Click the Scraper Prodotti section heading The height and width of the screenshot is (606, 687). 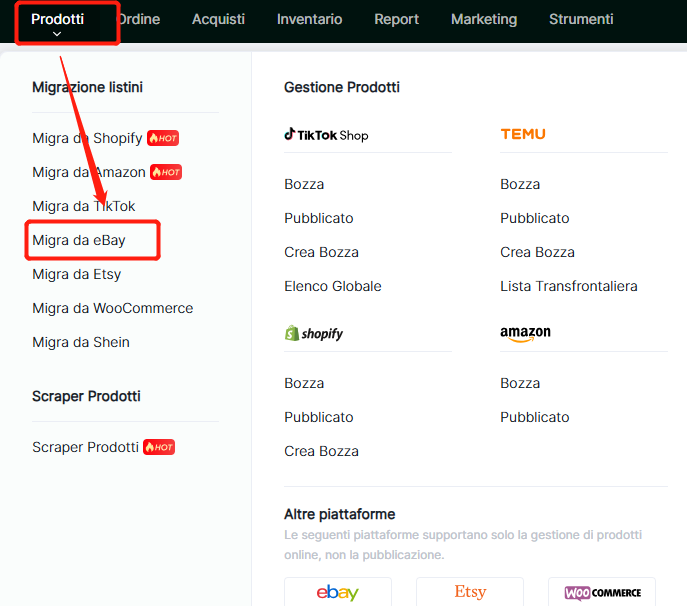[86, 396]
